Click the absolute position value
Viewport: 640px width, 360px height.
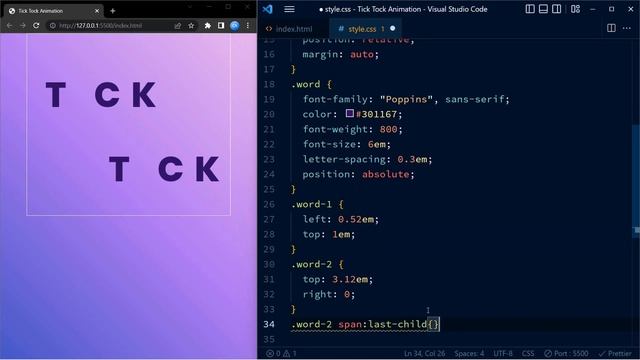click(385, 174)
